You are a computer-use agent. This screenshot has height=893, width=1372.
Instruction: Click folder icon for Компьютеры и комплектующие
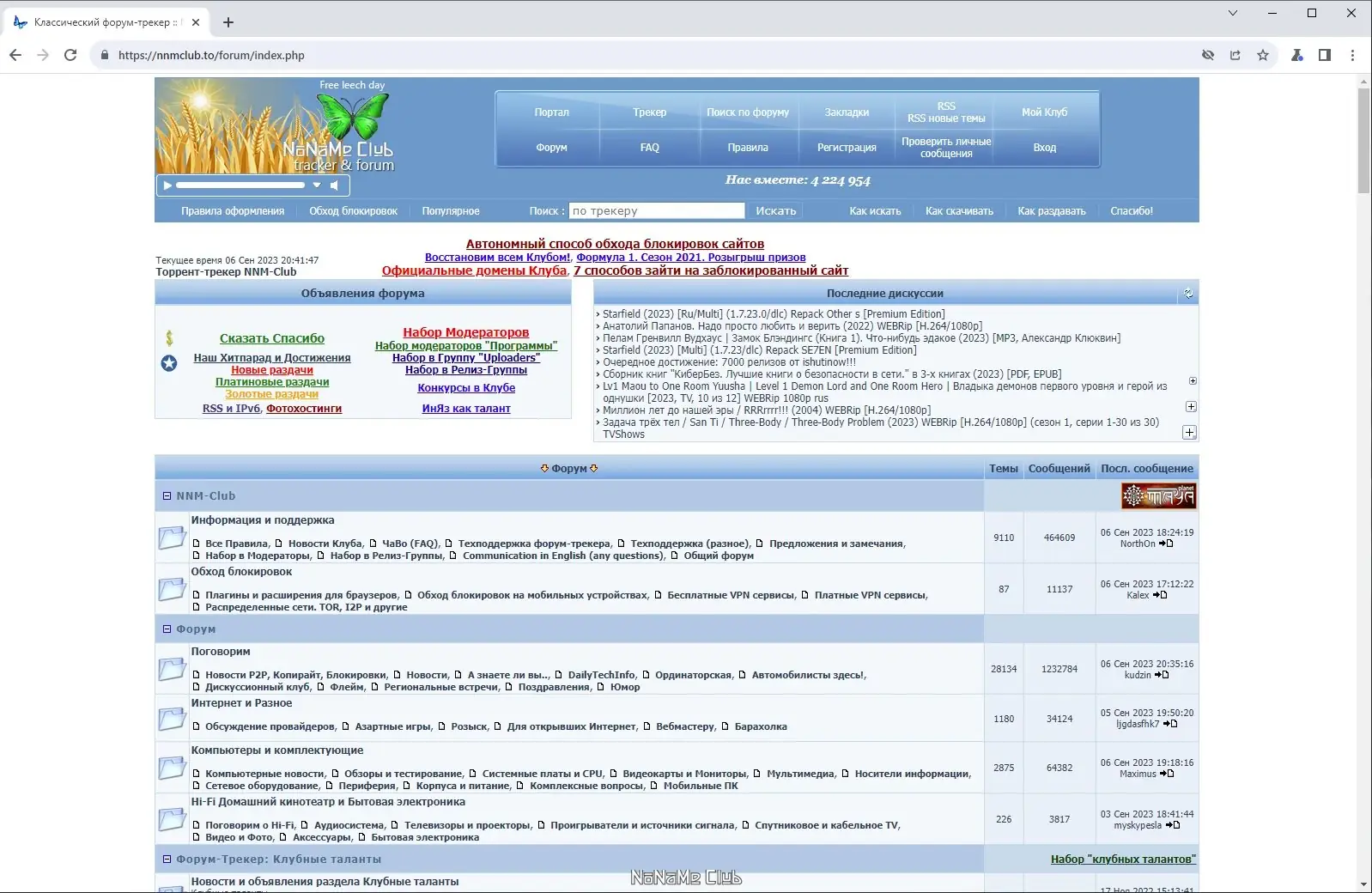(x=172, y=768)
